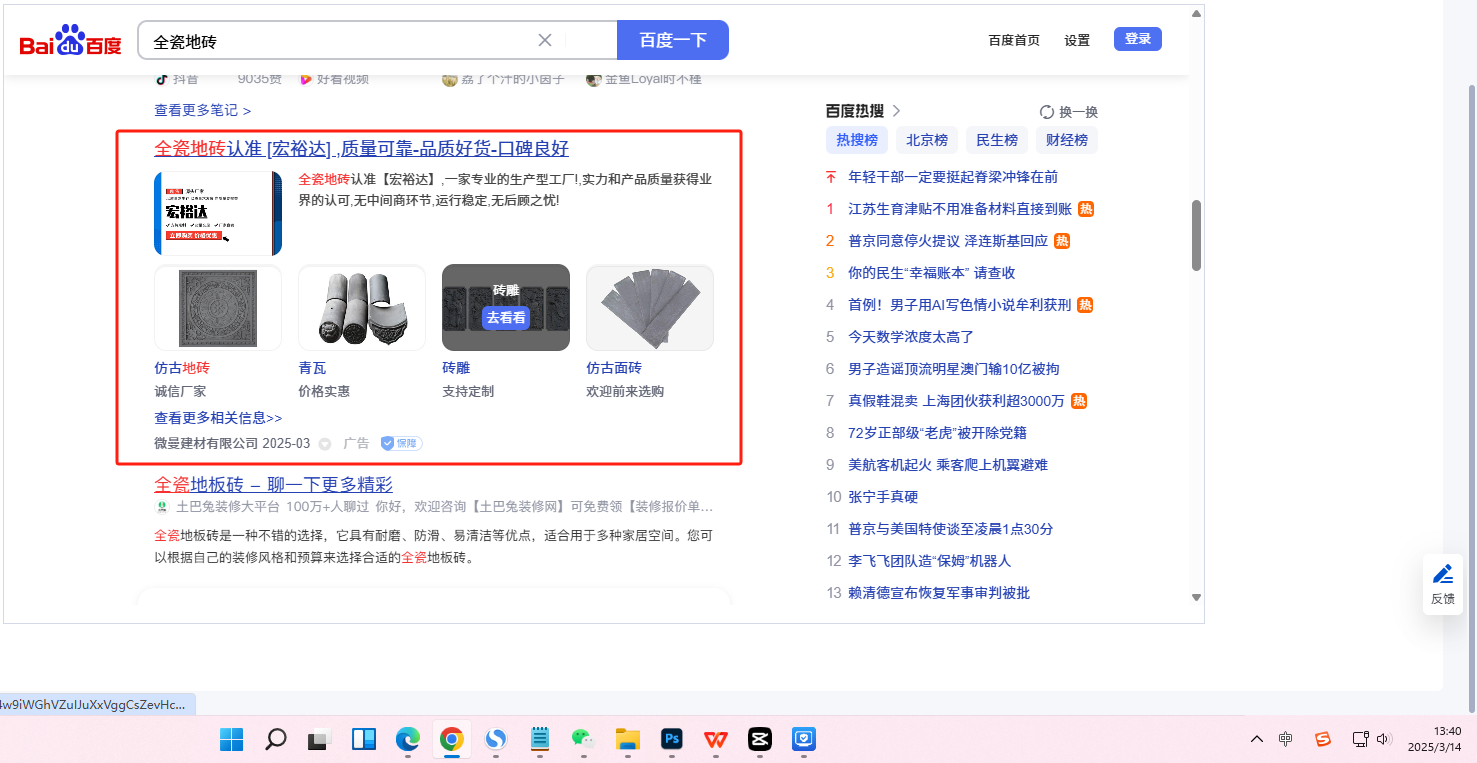Click the 换一换 refresh icon
The image size is (1477, 763).
tap(1047, 112)
